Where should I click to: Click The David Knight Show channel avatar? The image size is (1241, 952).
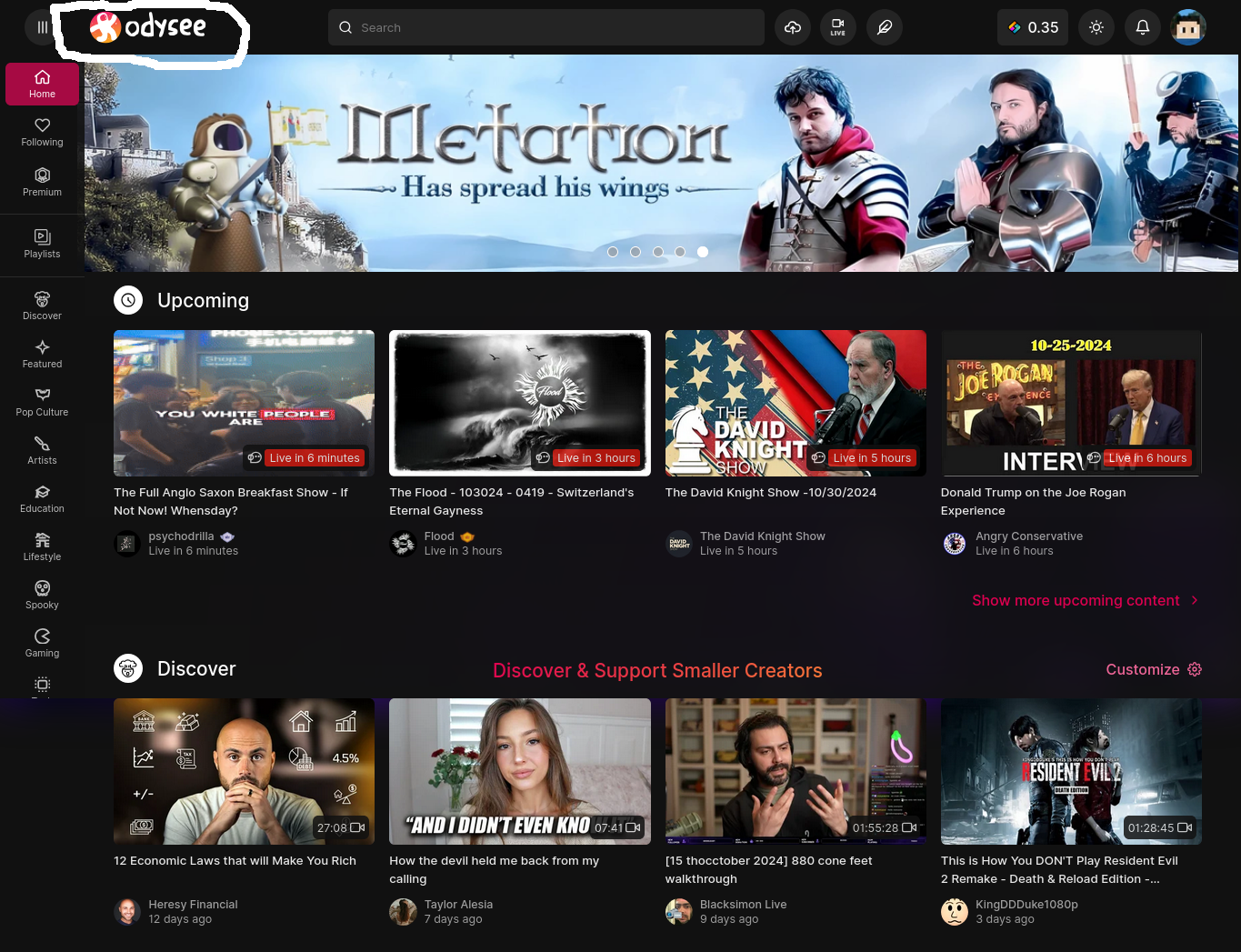coord(679,544)
